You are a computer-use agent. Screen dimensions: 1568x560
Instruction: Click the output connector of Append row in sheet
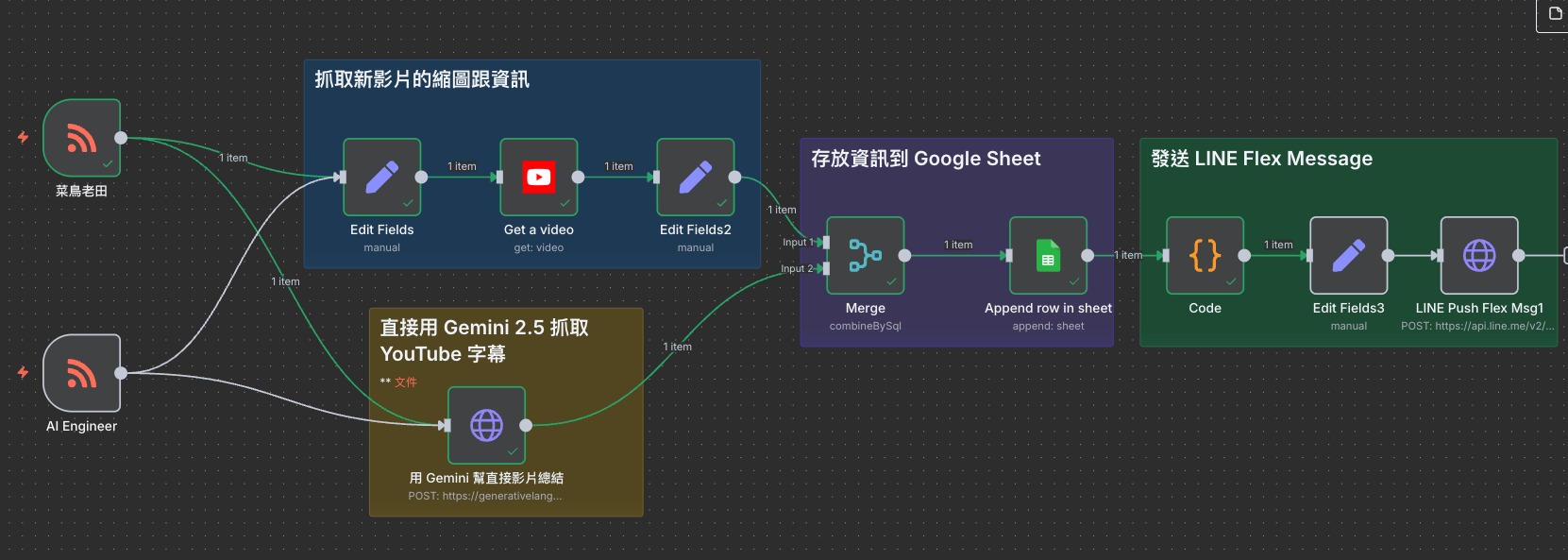point(1087,255)
